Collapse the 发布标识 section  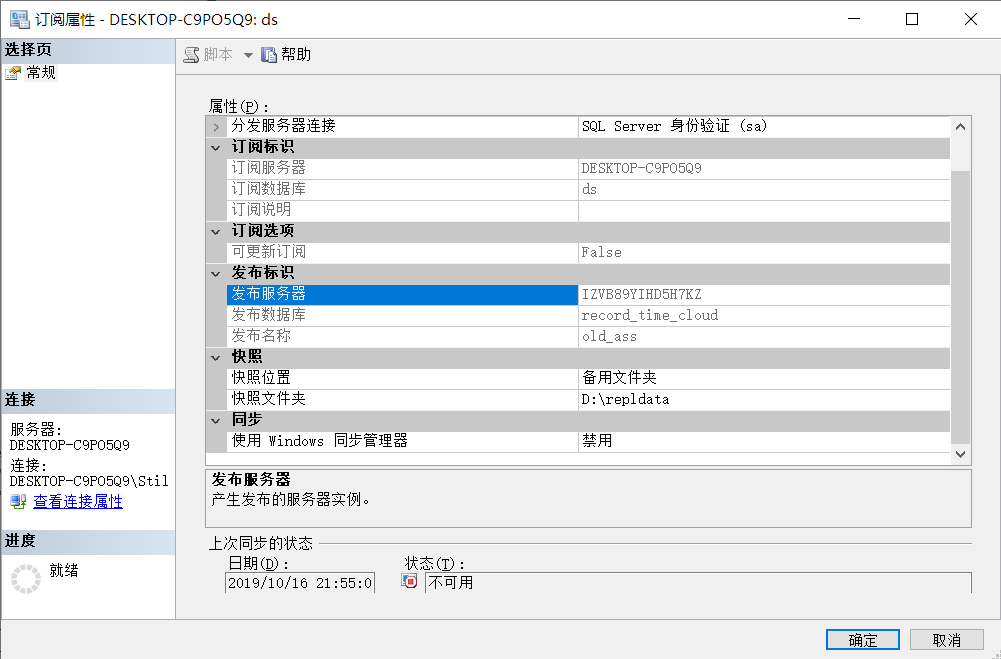[216, 273]
